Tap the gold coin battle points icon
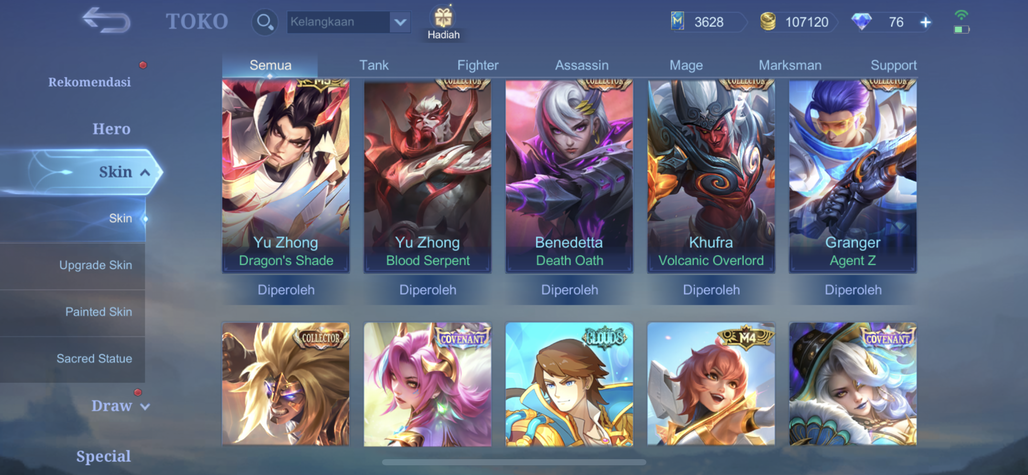The height and width of the screenshot is (475, 1028). click(768, 22)
